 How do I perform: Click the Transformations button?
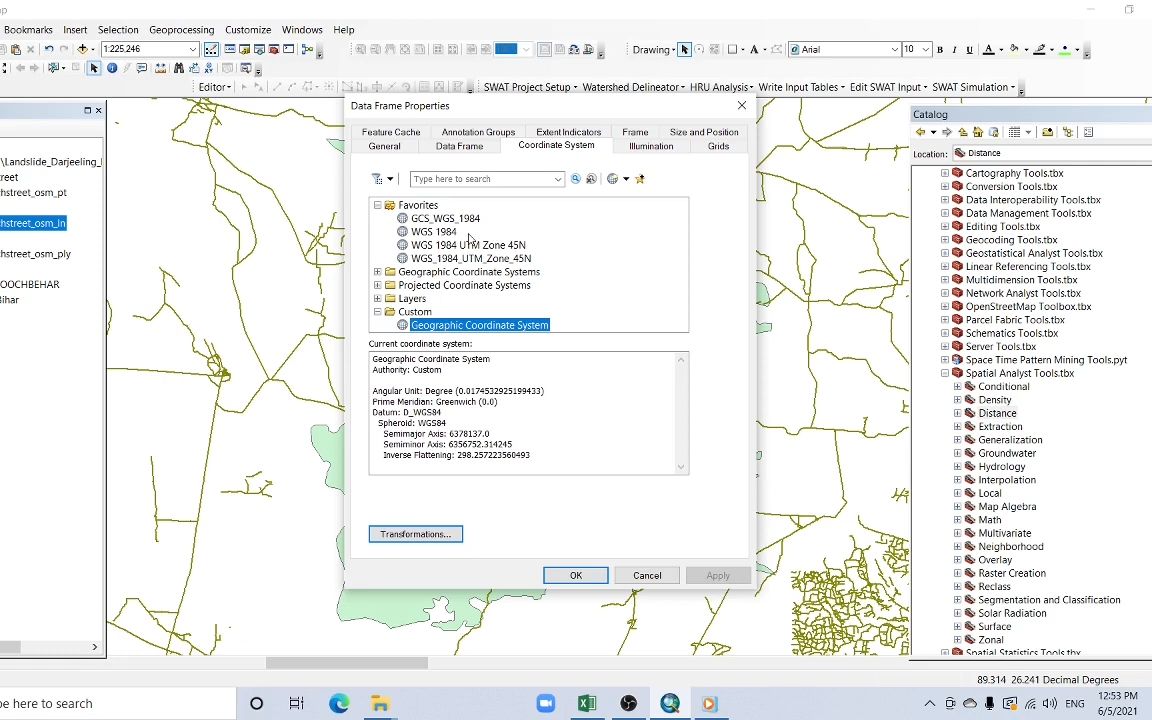click(x=415, y=533)
